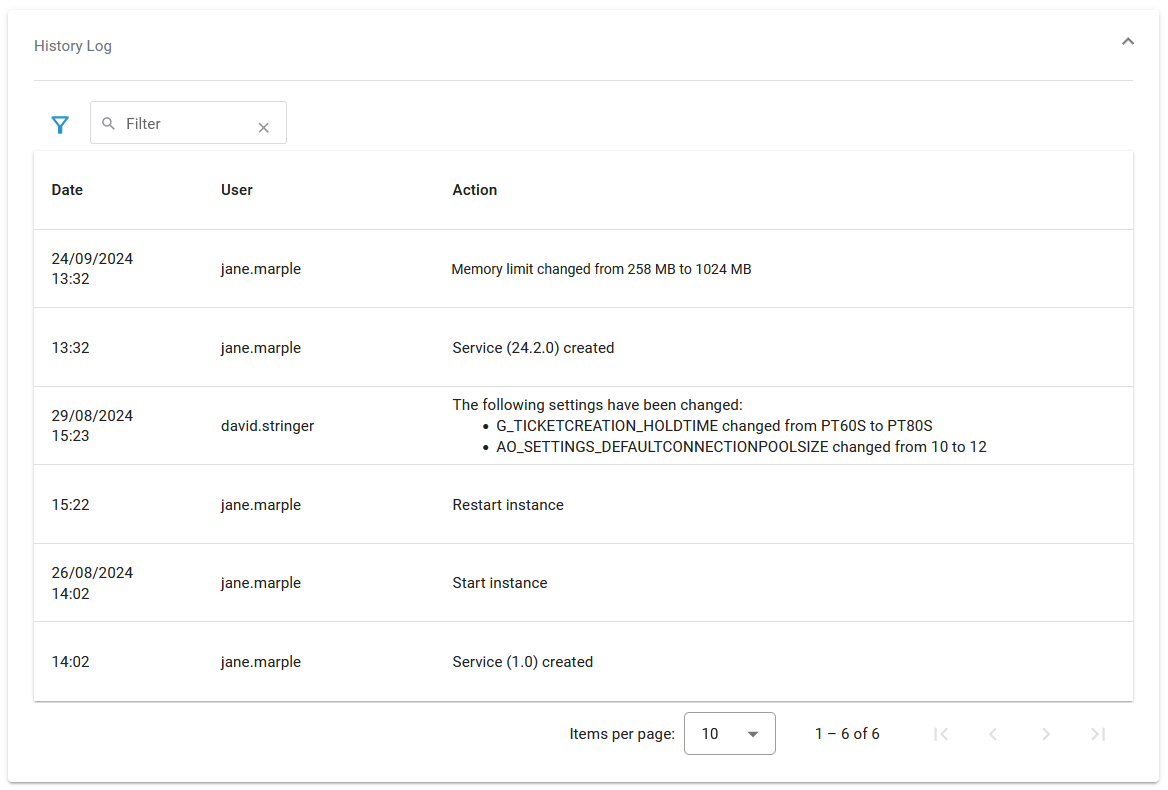Go to the next page
Viewport: 1168px width, 790px height.
1046,734
